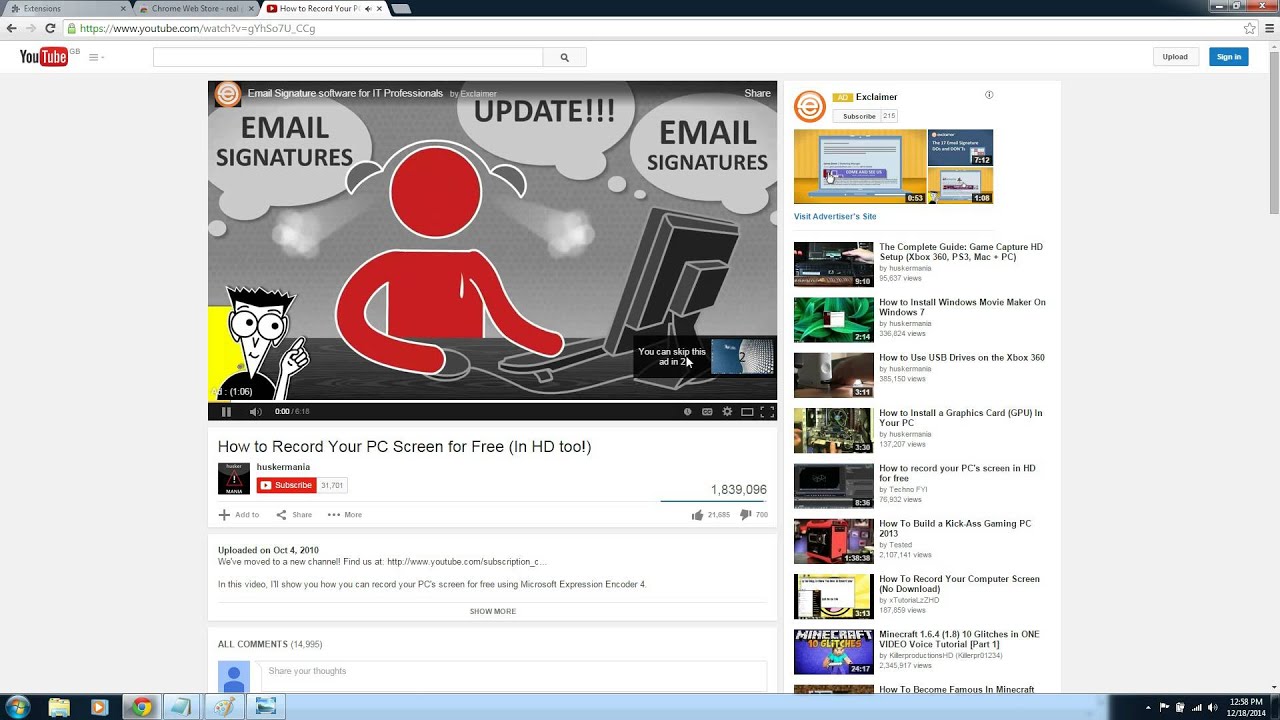Toggle closed captions in the player
This screenshot has height=720, width=1280.
pyautogui.click(x=707, y=411)
